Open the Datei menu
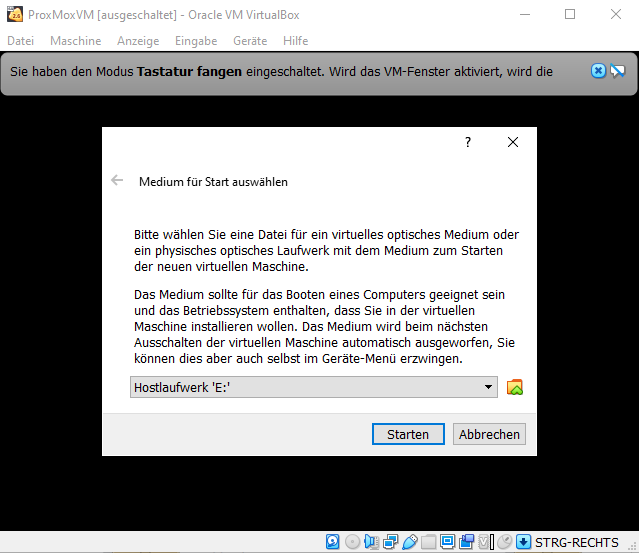The image size is (639, 553). 20,41
